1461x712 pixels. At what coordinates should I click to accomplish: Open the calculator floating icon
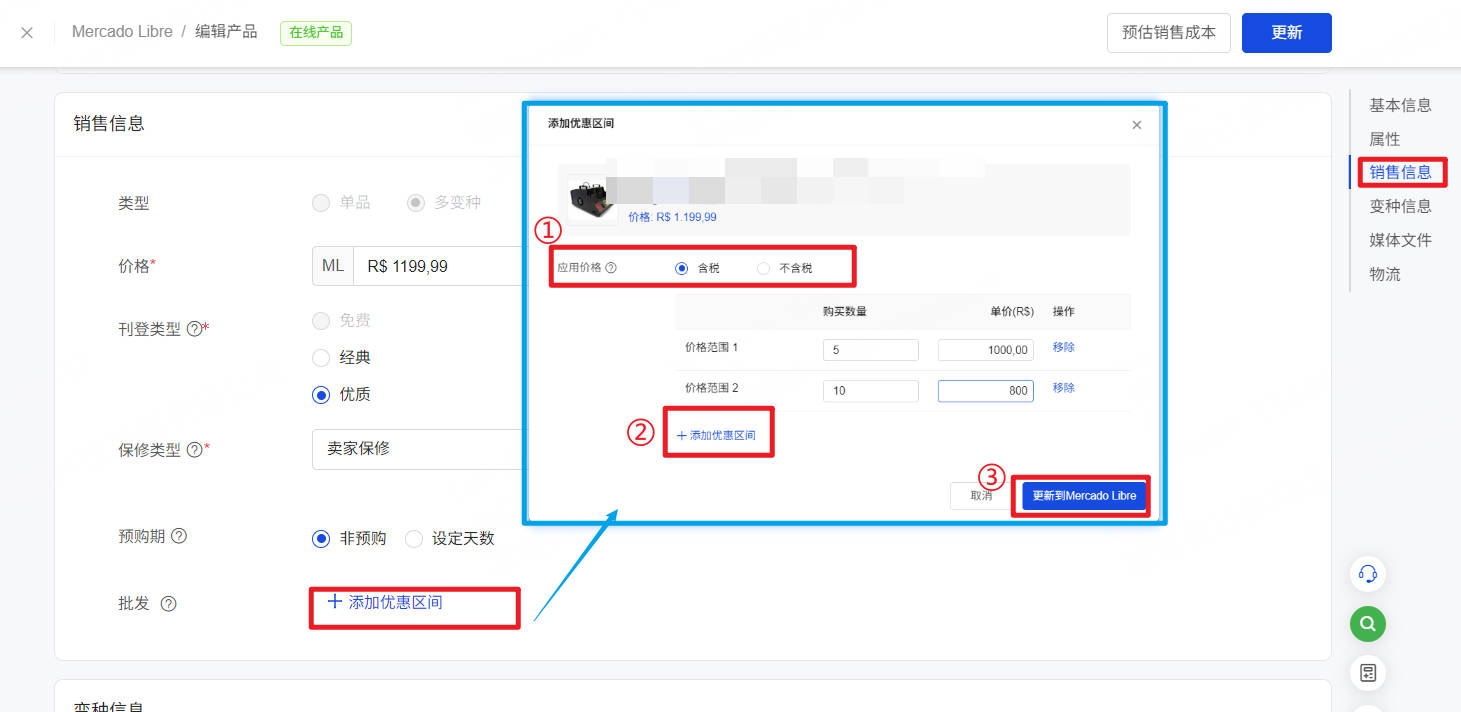(x=1368, y=673)
